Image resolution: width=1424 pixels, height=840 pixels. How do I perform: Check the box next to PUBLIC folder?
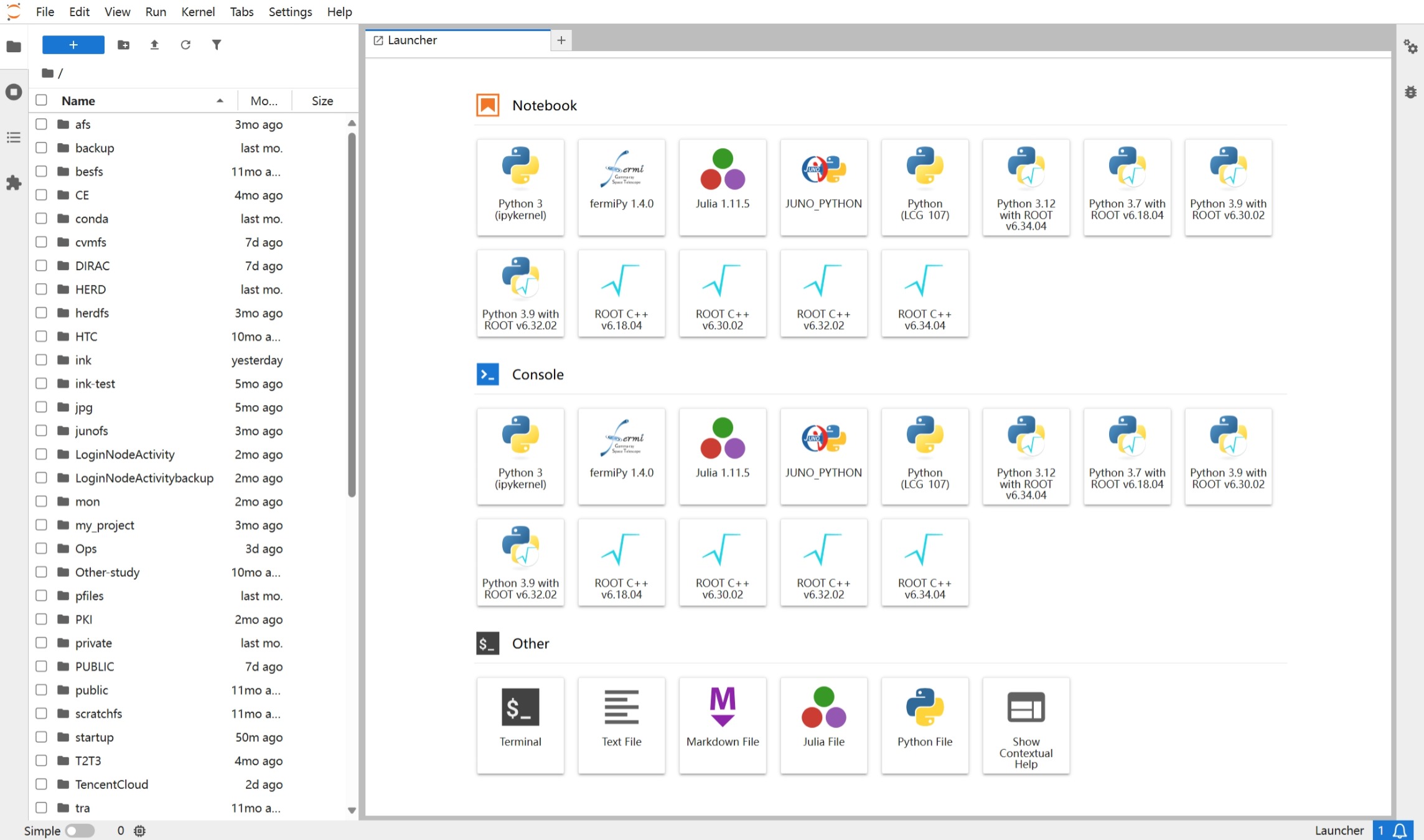(41, 666)
